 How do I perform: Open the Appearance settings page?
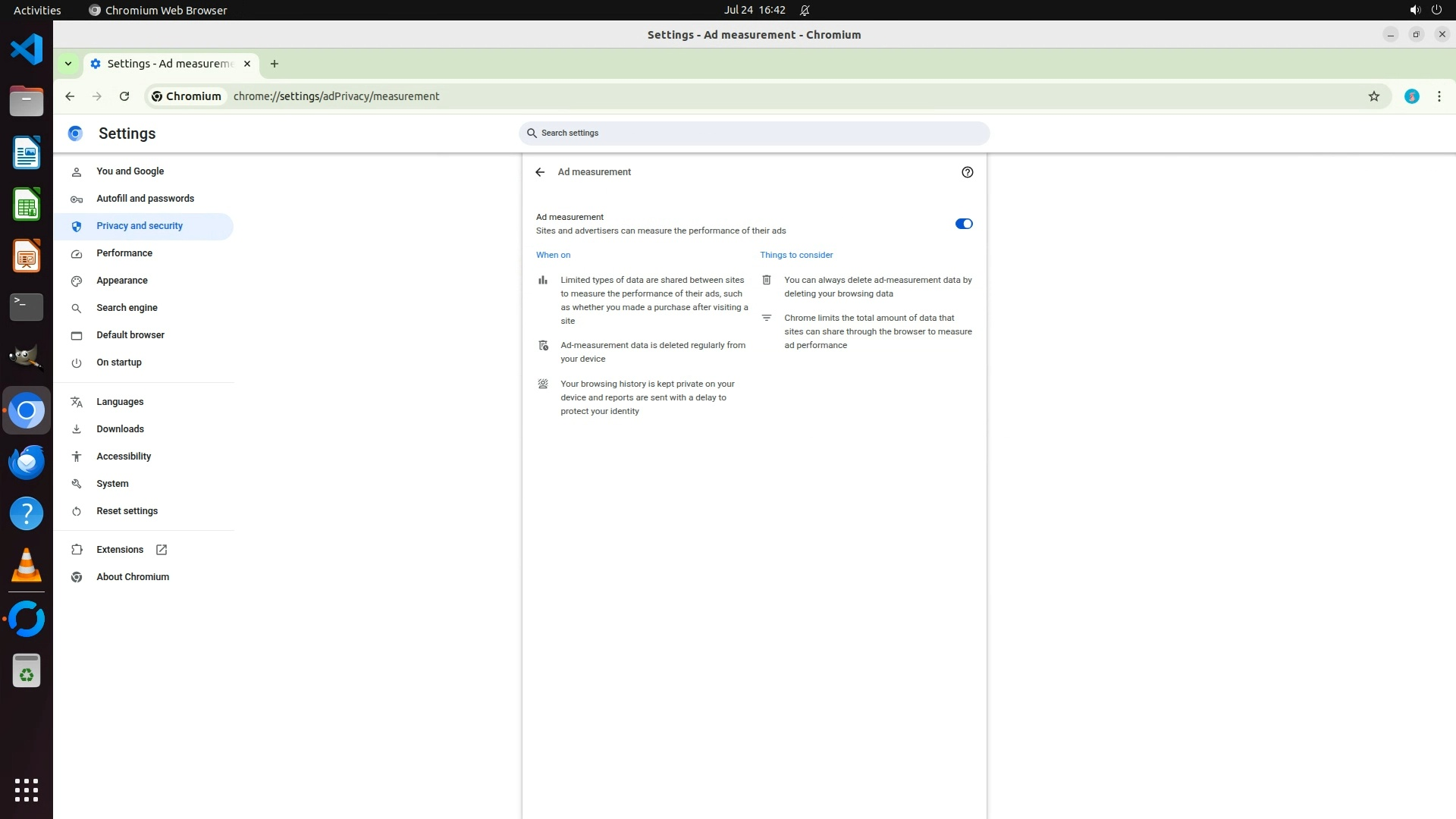click(x=121, y=281)
